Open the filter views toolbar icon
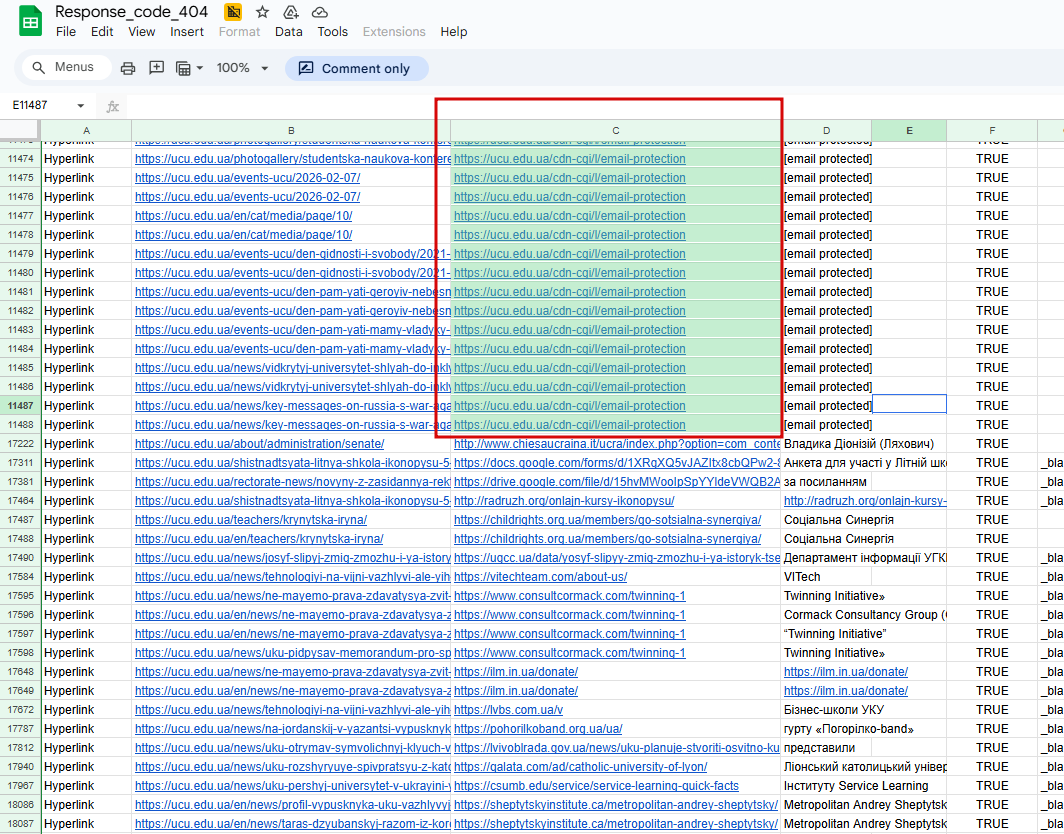The width and height of the screenshot is (1064, 834). [x=183, y=68]
